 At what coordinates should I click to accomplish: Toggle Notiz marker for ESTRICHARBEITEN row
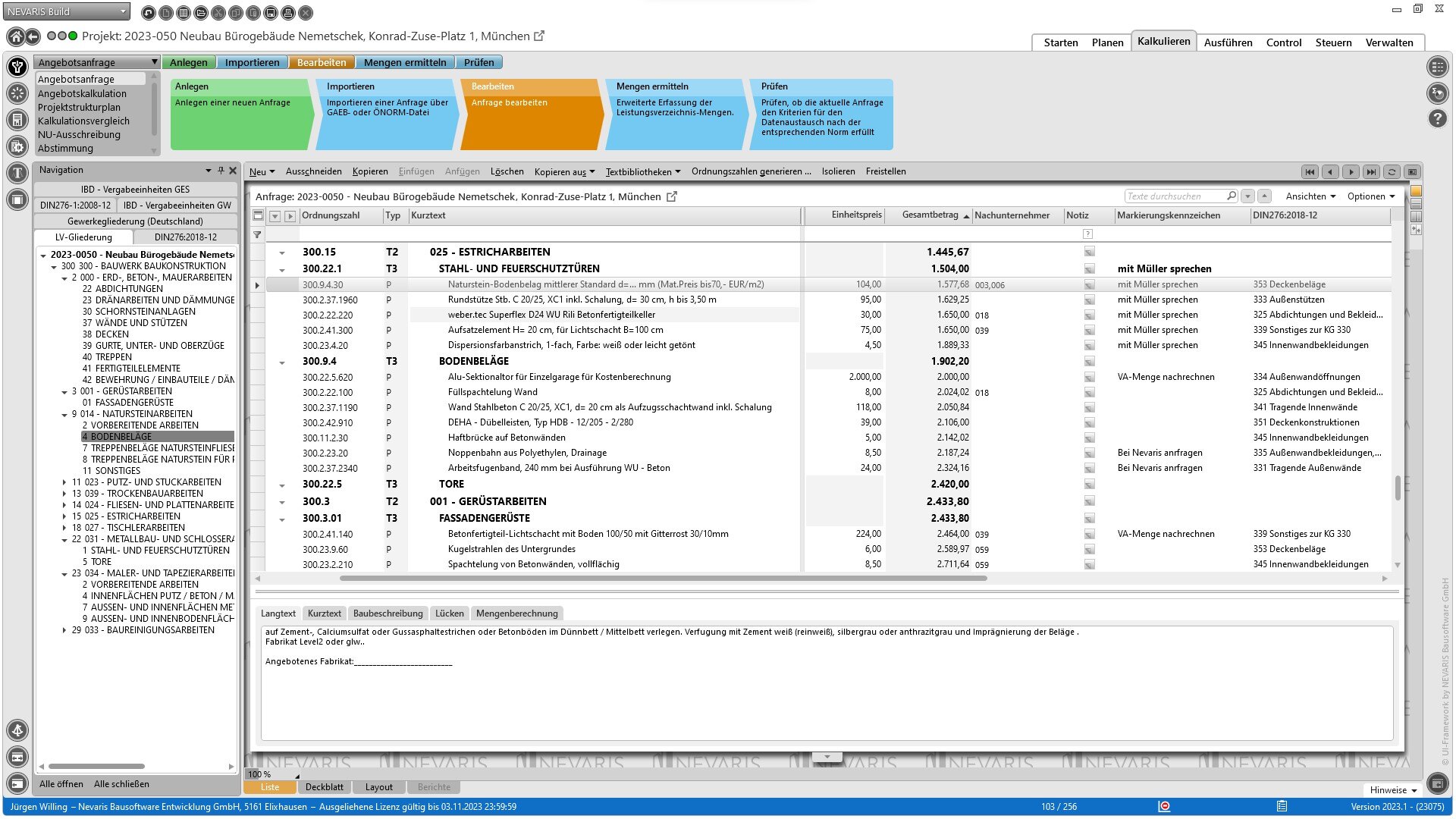1089,252
